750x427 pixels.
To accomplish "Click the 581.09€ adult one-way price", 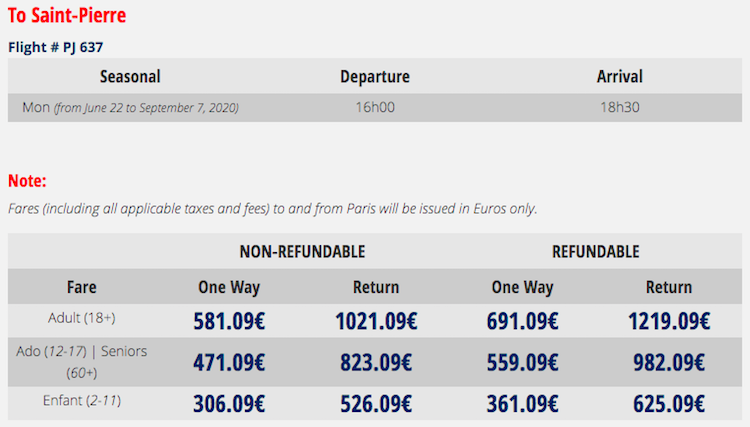I will [229, 322].
